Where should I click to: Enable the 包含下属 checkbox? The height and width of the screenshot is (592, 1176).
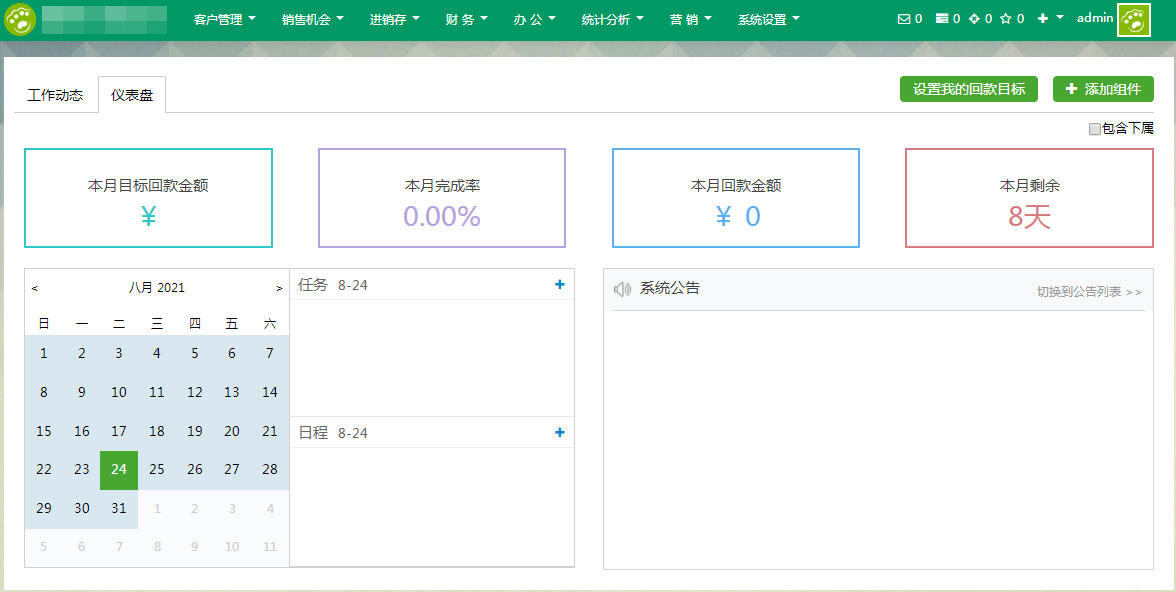[1096, 128]
